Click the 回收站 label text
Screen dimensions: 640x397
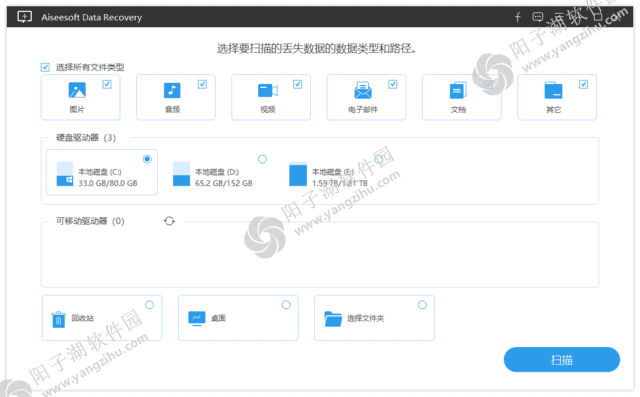[82, 318]
